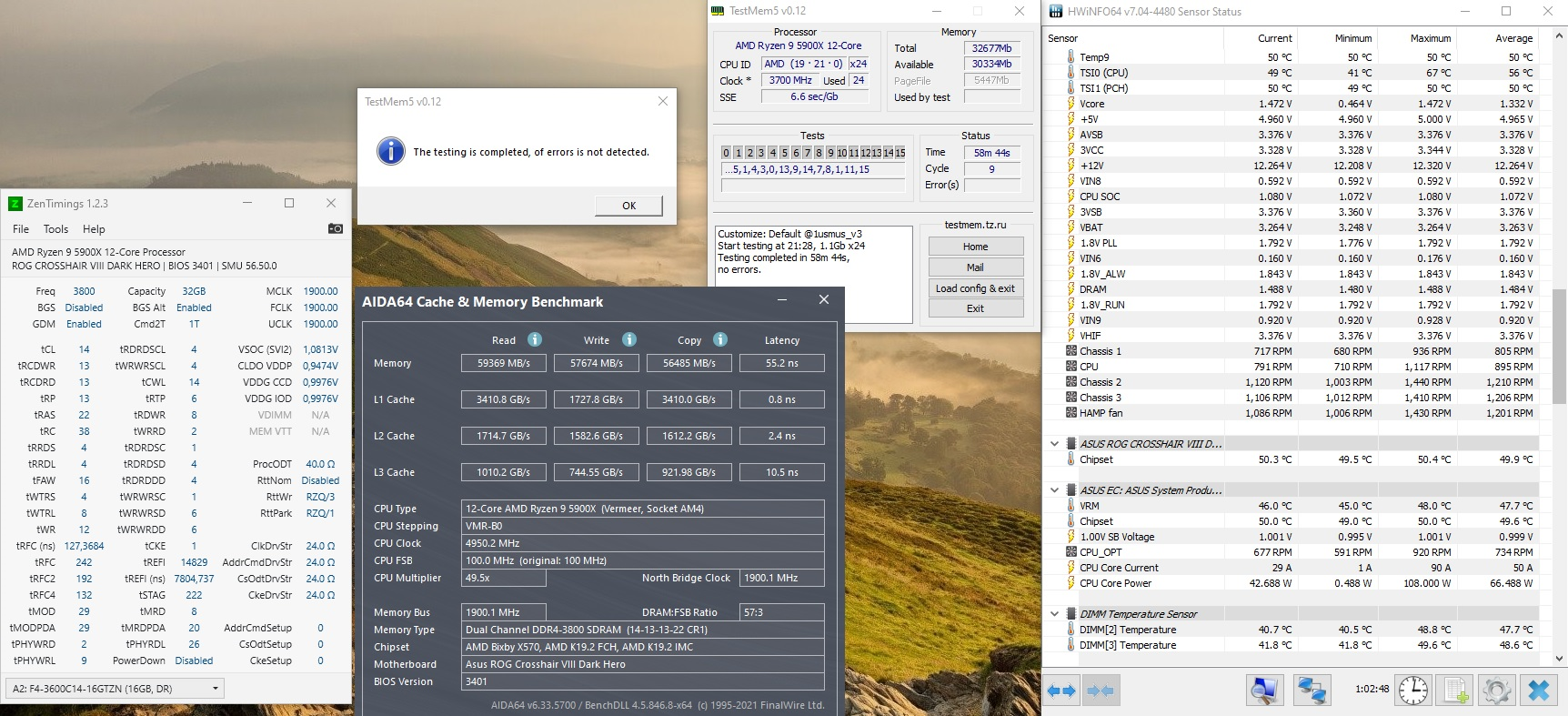Reset HWiNFO timer using clock icon
The image size is (1568, 716).
pos(1413,691)
